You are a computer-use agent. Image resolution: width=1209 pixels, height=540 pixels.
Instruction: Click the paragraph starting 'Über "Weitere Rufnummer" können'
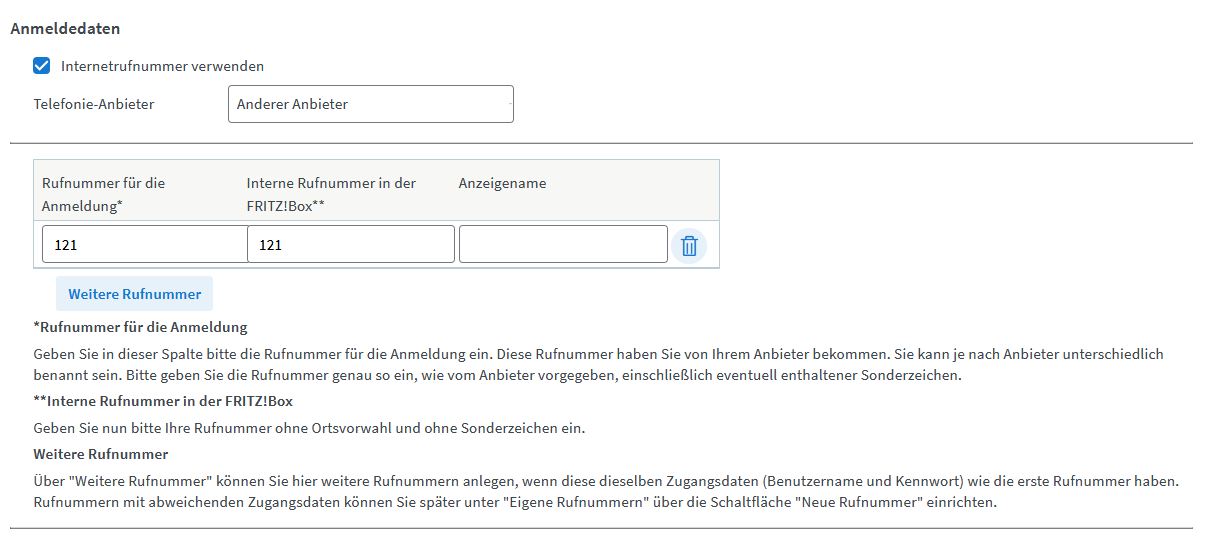coord(604,491)
